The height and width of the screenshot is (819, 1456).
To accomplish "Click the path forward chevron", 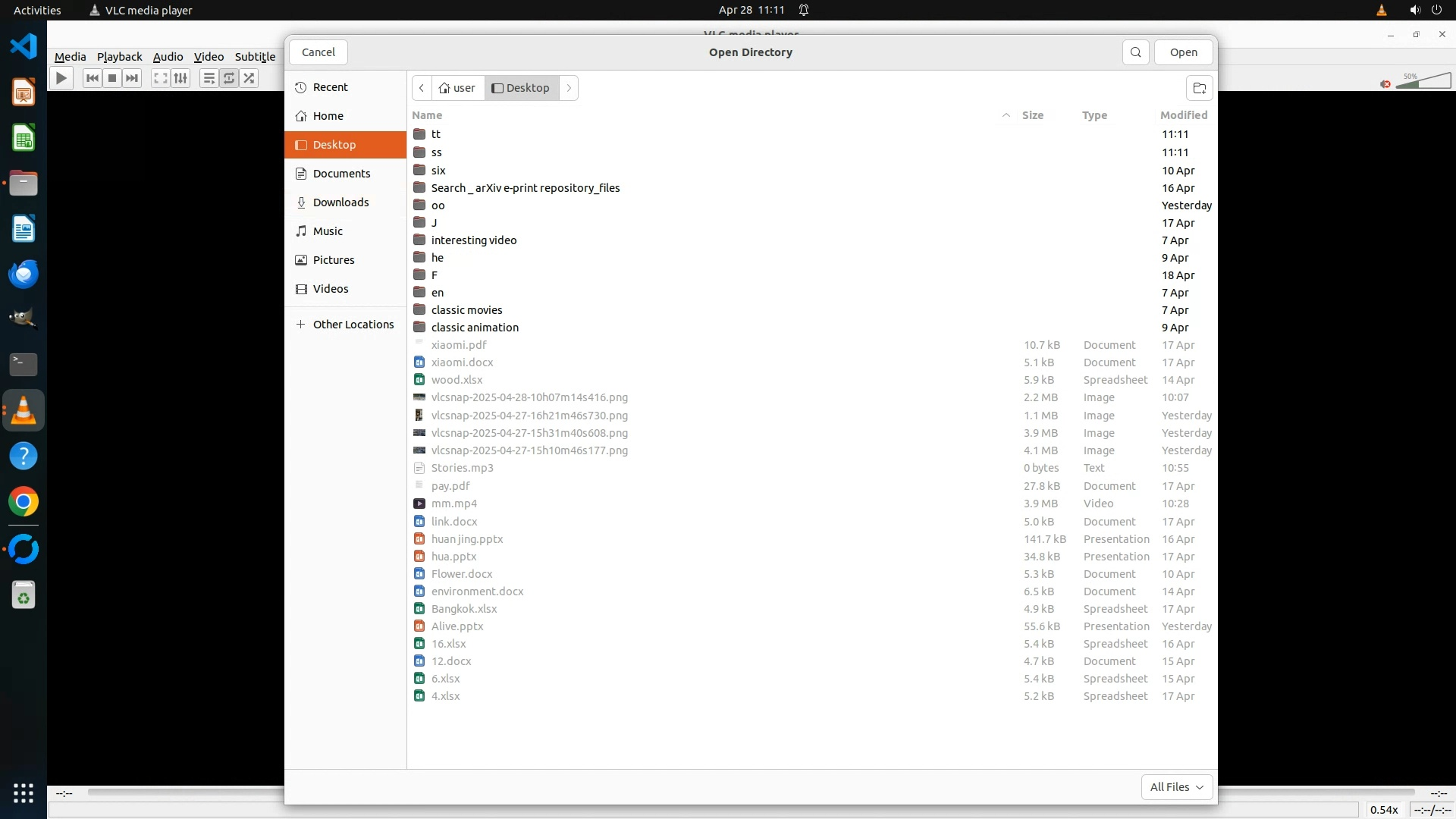I will [569, 88].
